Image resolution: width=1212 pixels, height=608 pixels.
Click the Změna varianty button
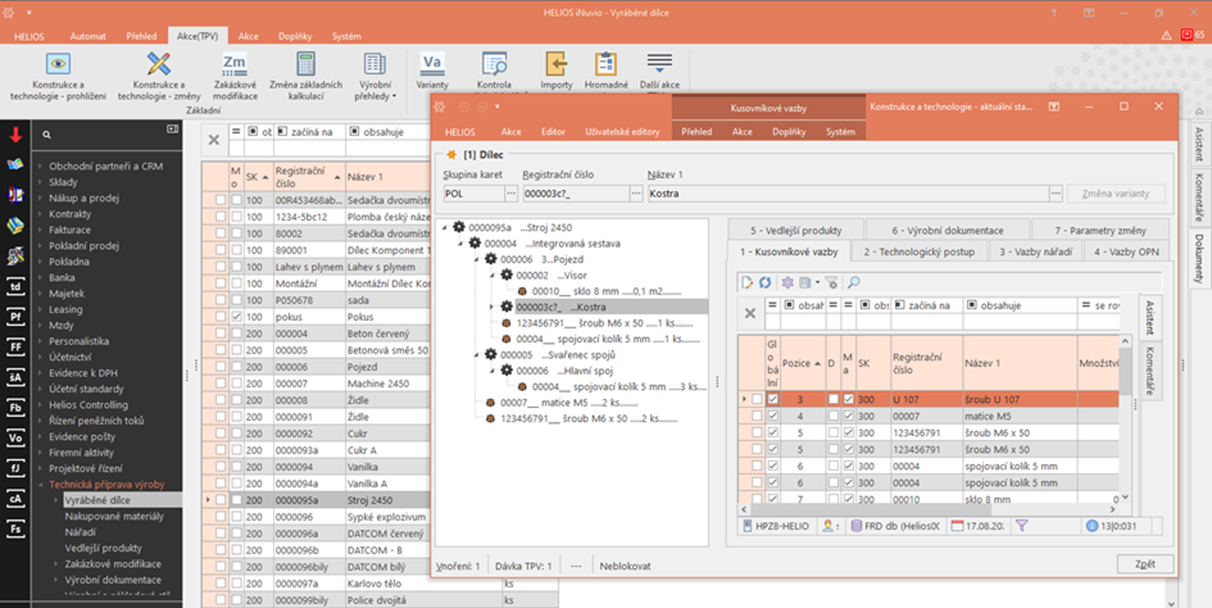click(x=1118, y=194)
